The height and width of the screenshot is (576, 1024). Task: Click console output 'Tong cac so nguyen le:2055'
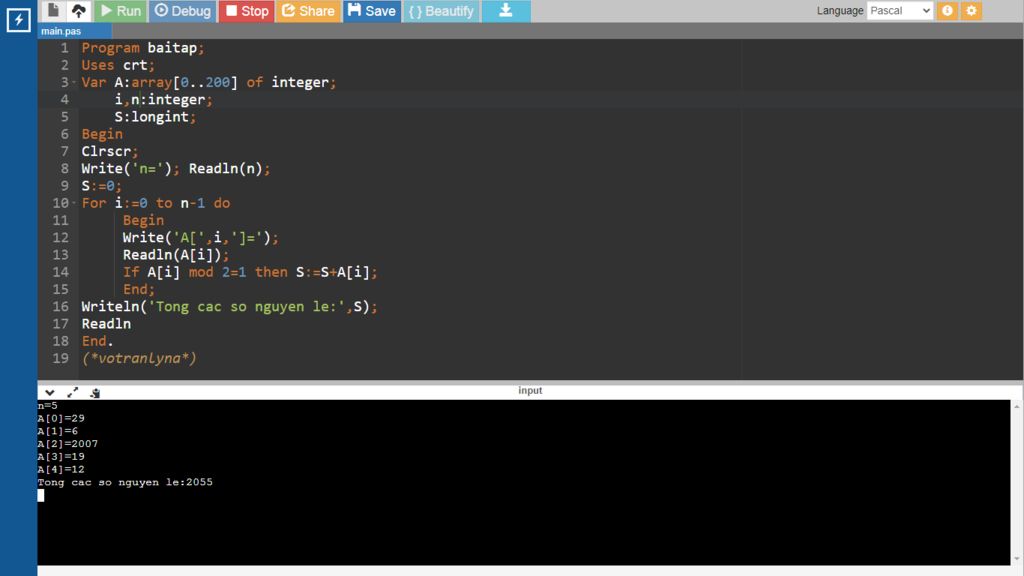pos(125,482)
